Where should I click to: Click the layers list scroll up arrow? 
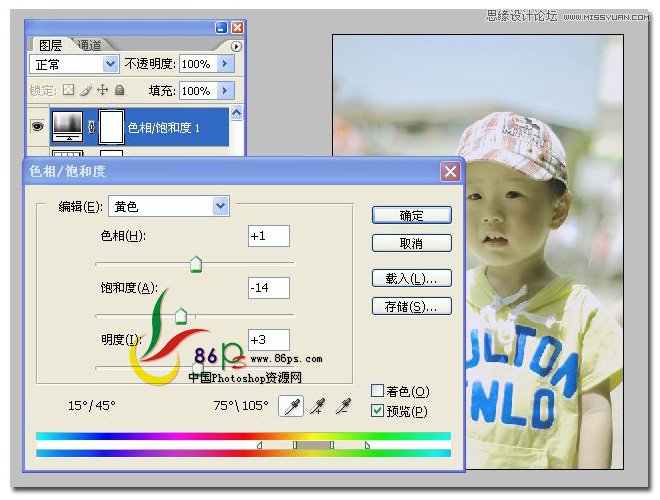click(237, 113)
